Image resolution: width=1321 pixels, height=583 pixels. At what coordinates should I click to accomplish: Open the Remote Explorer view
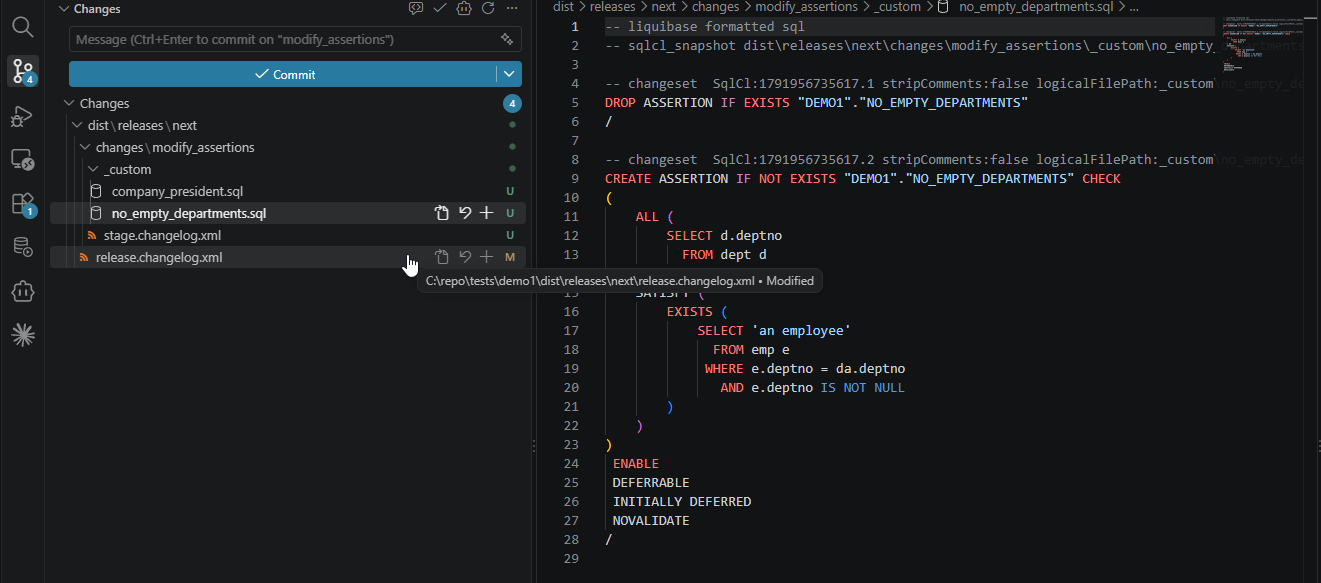pos(22,160)
